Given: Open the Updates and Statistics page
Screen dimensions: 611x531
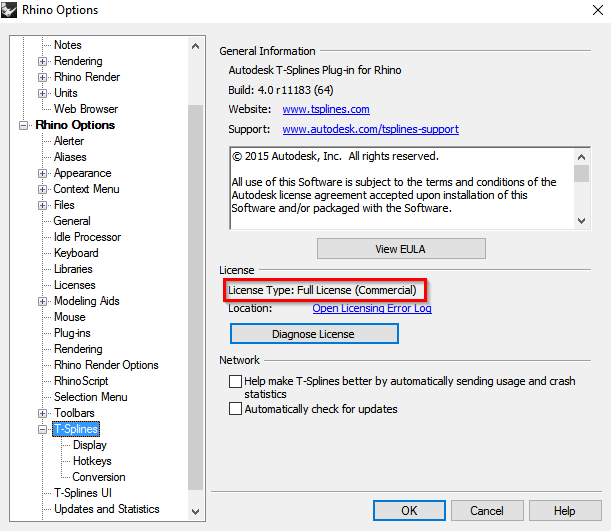Looking at the screenshot, I should click(106, 509).
